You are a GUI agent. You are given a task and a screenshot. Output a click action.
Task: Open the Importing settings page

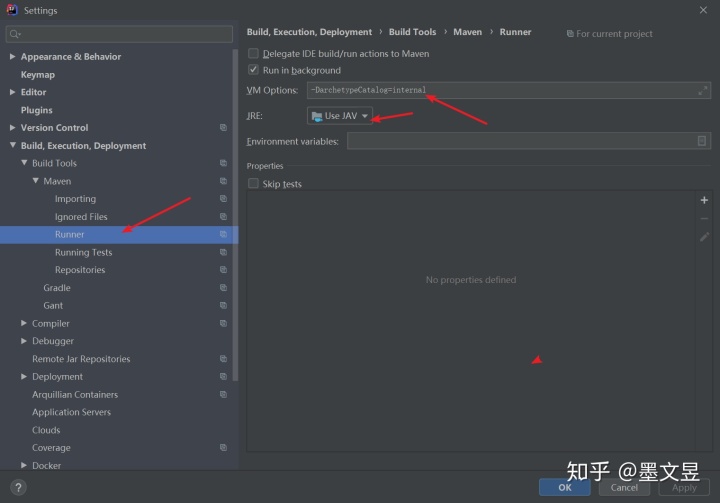(75, 199)
